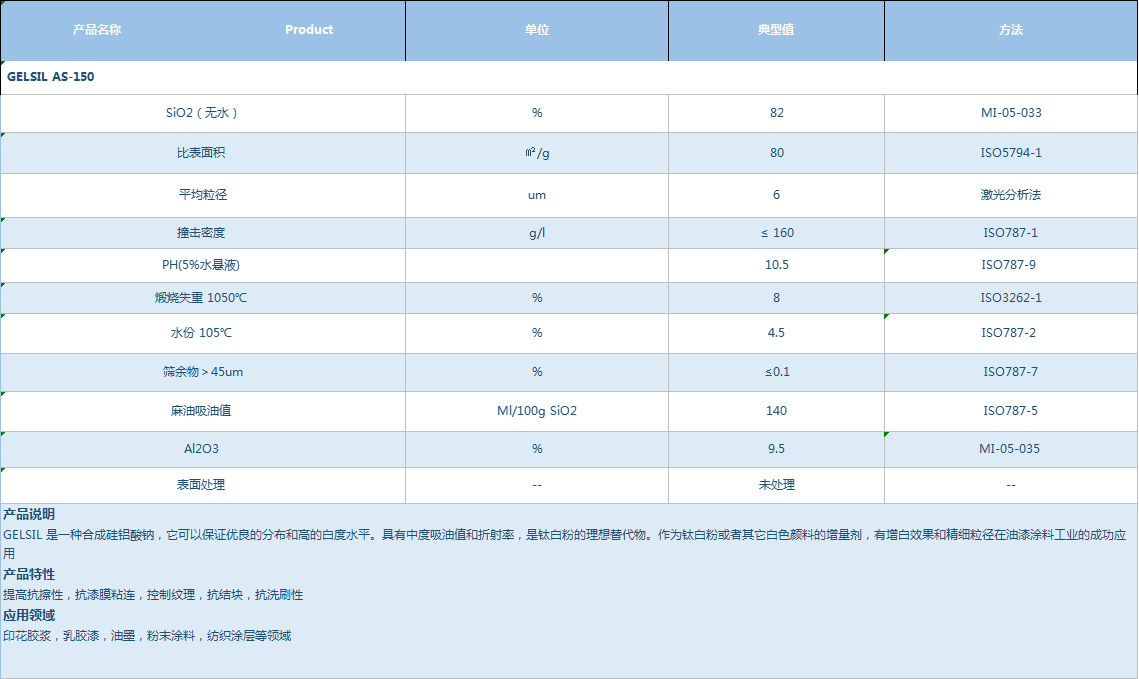This screenshot has height=679, width=1139.
Task: Click the ISO787-7 method cell
Action: 1010,373
